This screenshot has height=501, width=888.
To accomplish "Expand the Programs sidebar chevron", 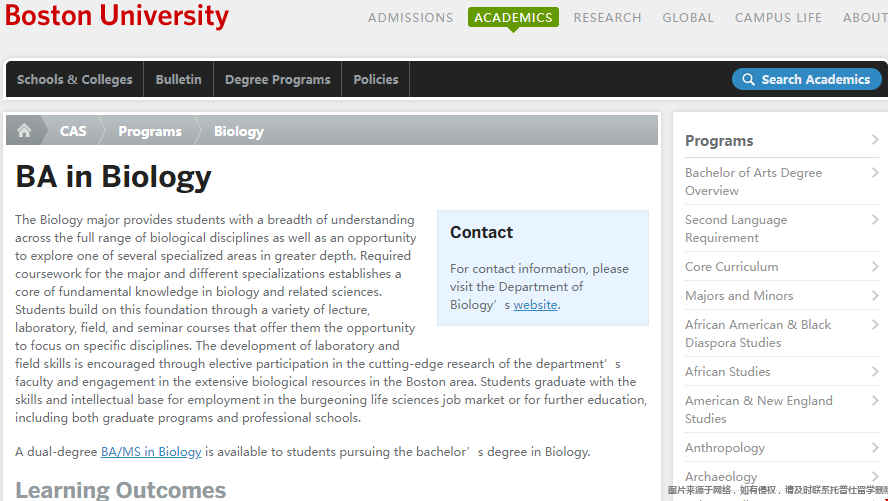I will point(875,140).
